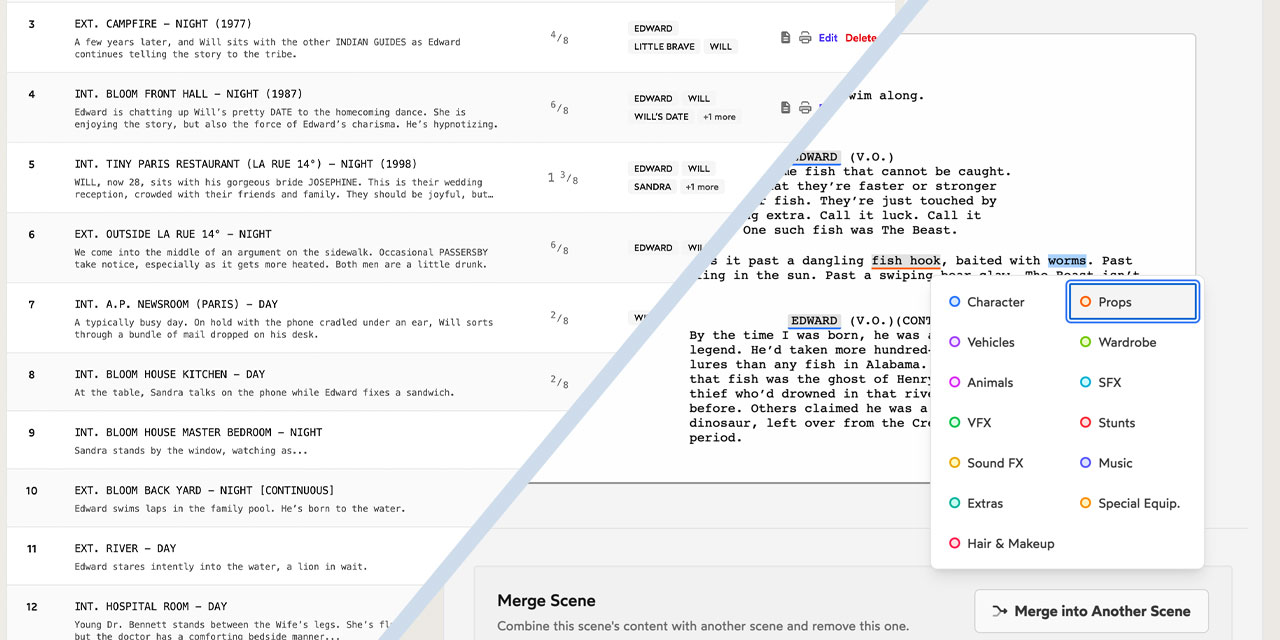
Task: Click the LITTLE BRAVE character tag
Action: 664,47
